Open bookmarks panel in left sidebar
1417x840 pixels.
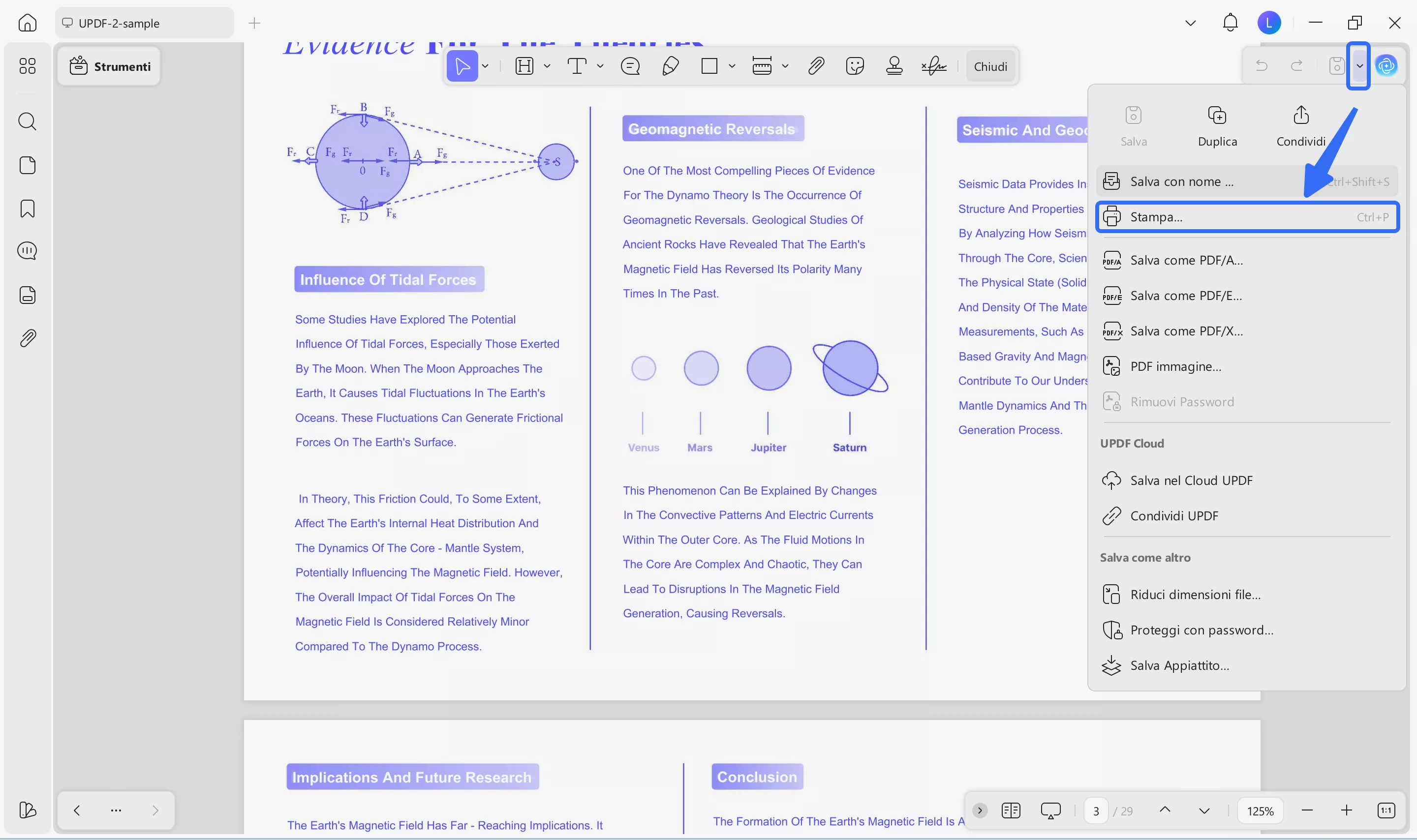pyautogui.click(x=27, y=209)
